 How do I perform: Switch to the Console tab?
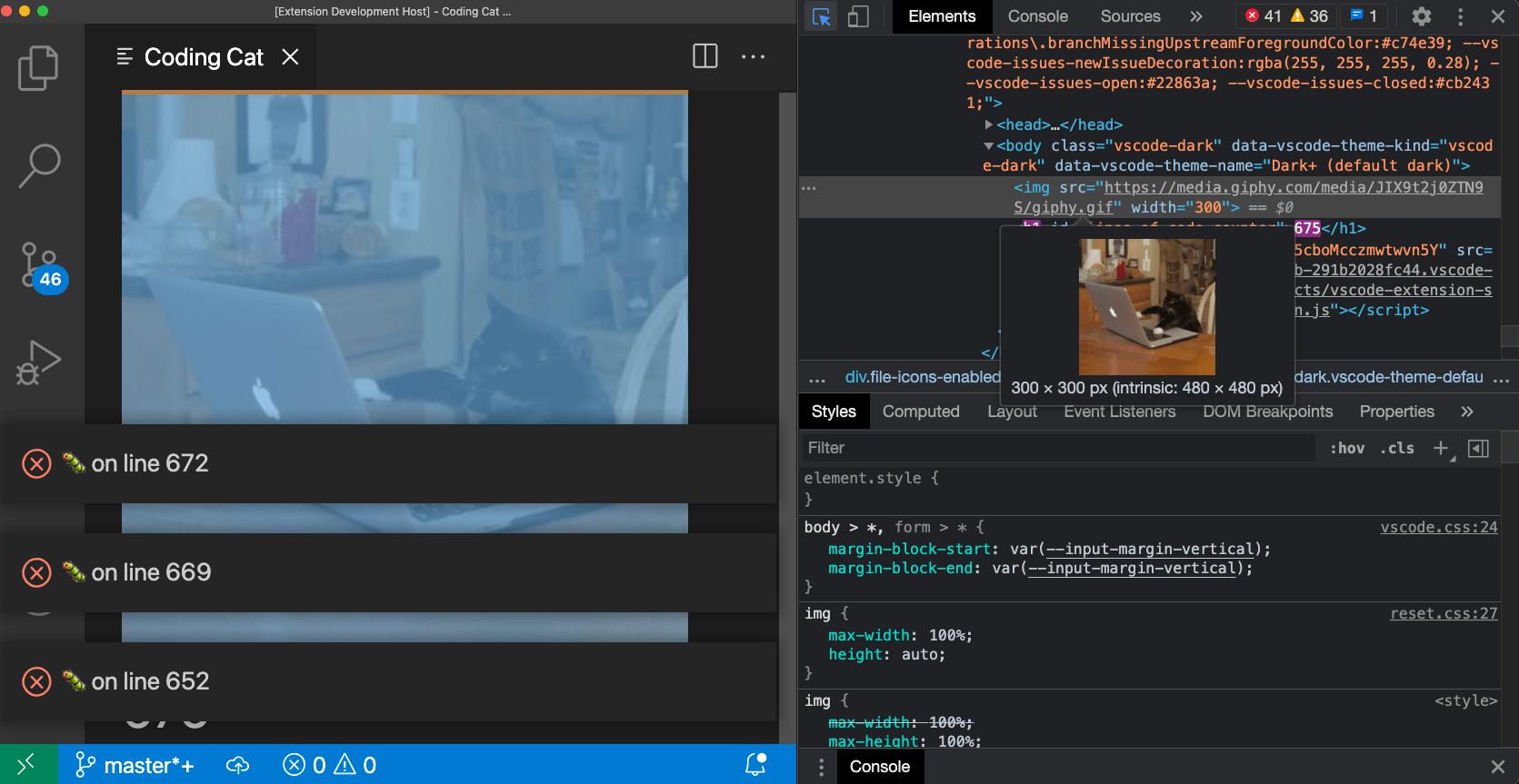[x=1038, y=16]
